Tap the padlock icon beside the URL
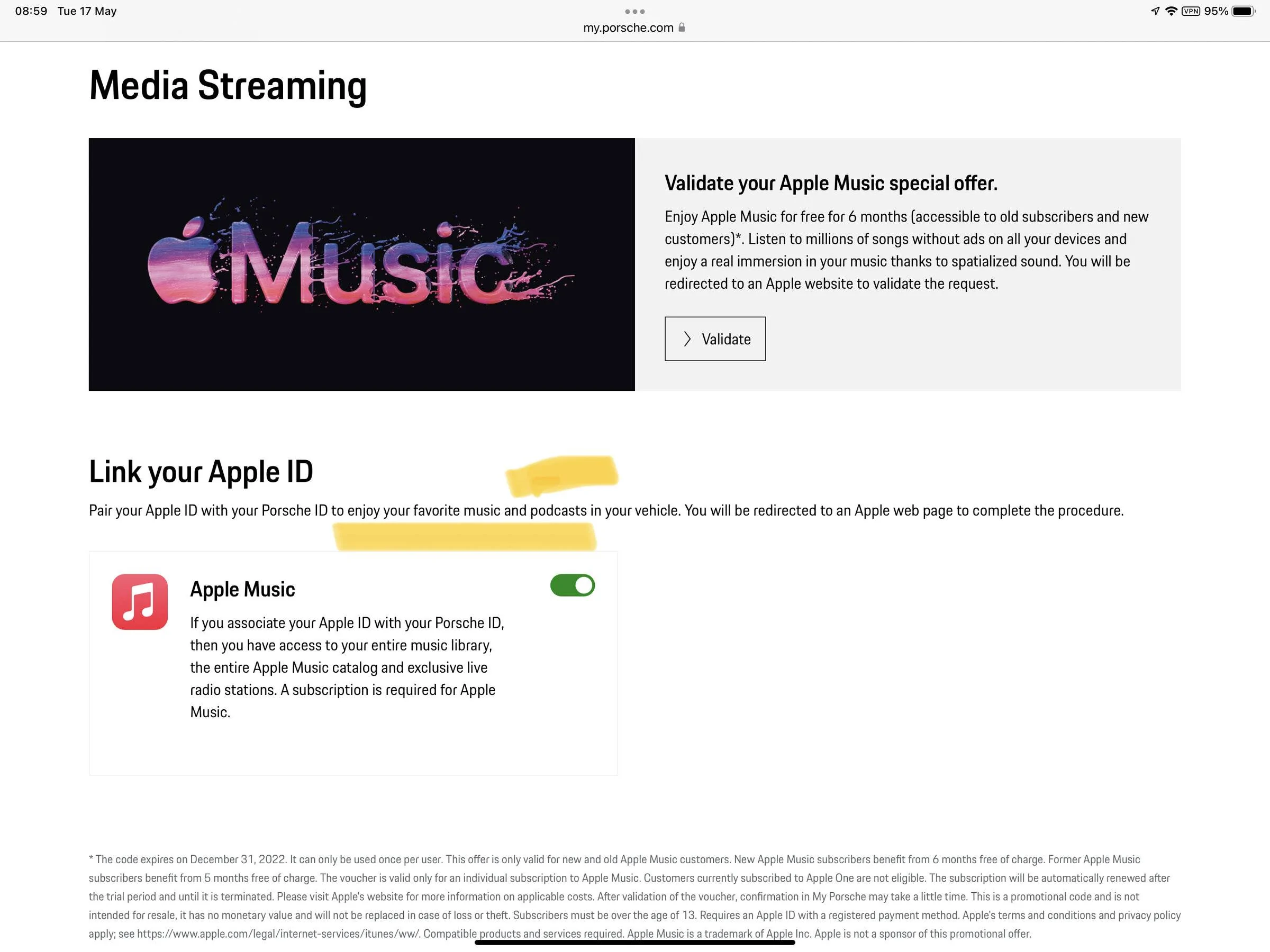Image resolution: width=1270 pixels, height=952 pixels. point(682,27)
